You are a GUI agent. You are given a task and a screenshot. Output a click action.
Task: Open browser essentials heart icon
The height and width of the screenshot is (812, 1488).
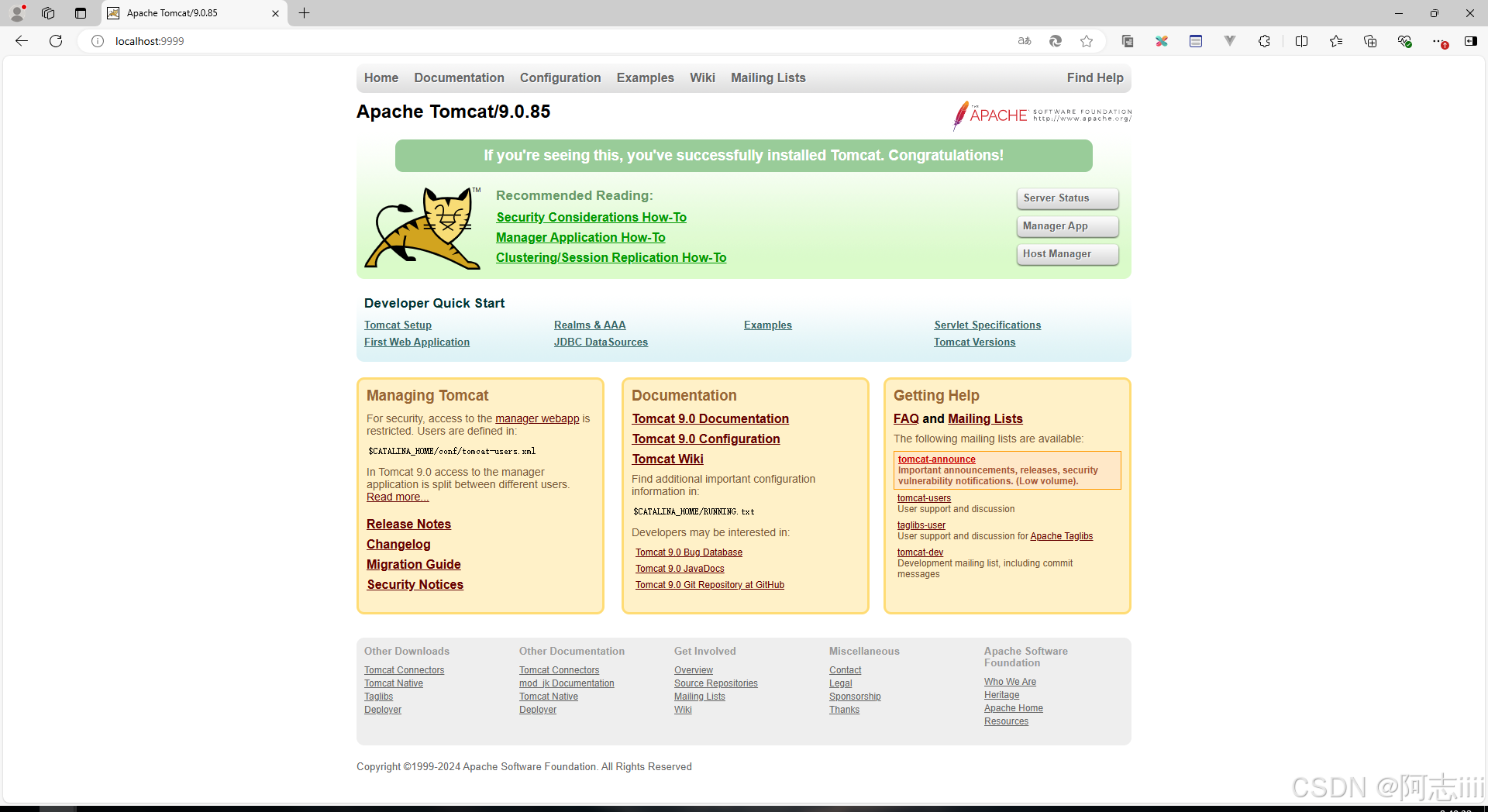[x=1404, y=41]
